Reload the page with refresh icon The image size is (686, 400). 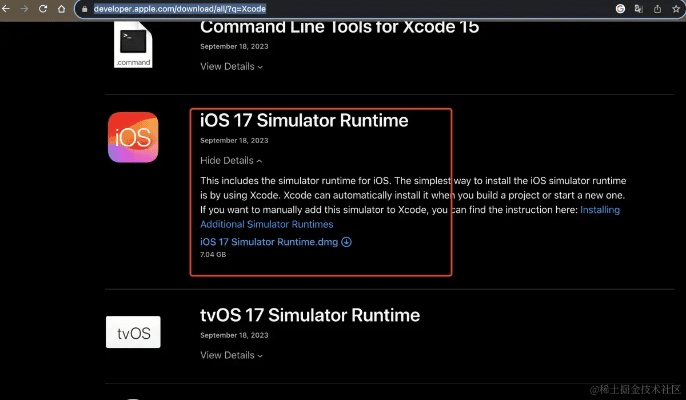tap(43, 8)
